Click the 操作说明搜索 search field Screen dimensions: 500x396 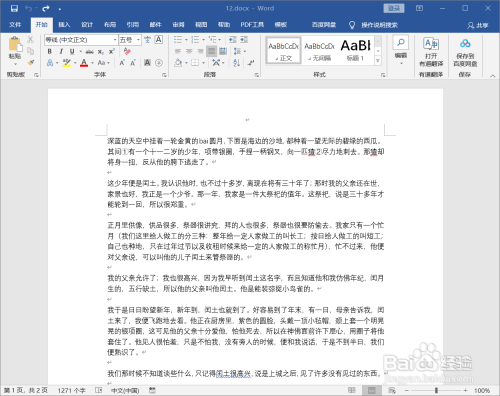379,25
